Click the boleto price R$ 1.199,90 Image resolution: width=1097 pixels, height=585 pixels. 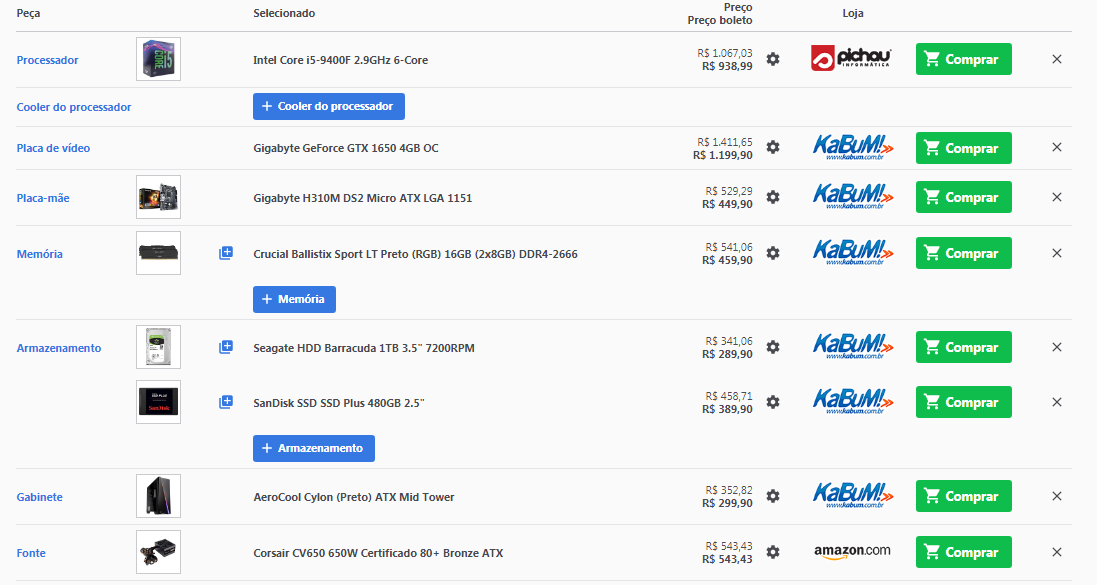point(723,155)
